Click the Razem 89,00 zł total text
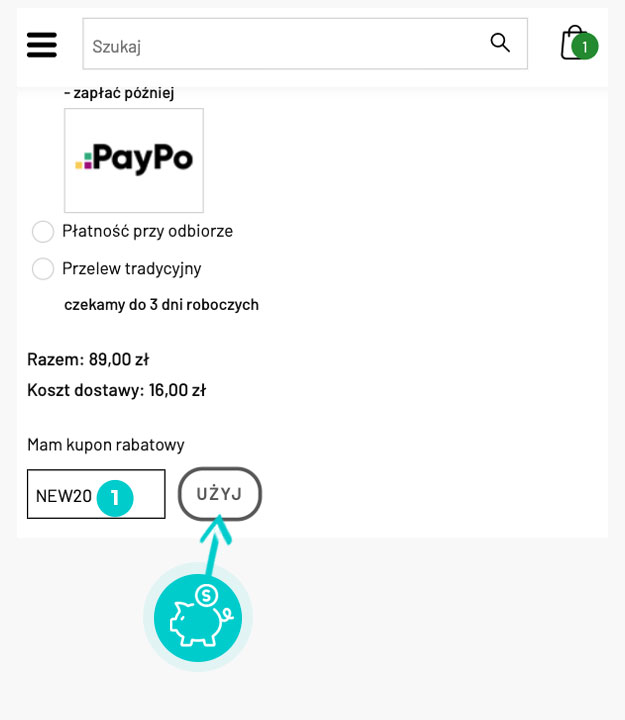Viewport: 625px width, 720px height. tap(88, 359)
